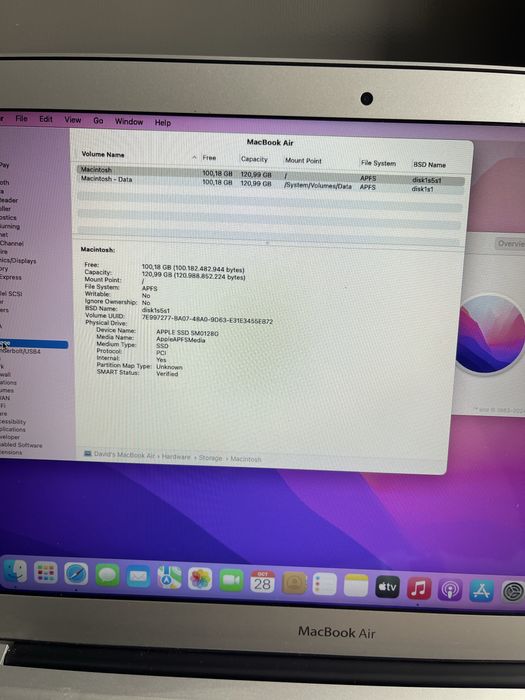Open the Window menu

tap(129, 121)
